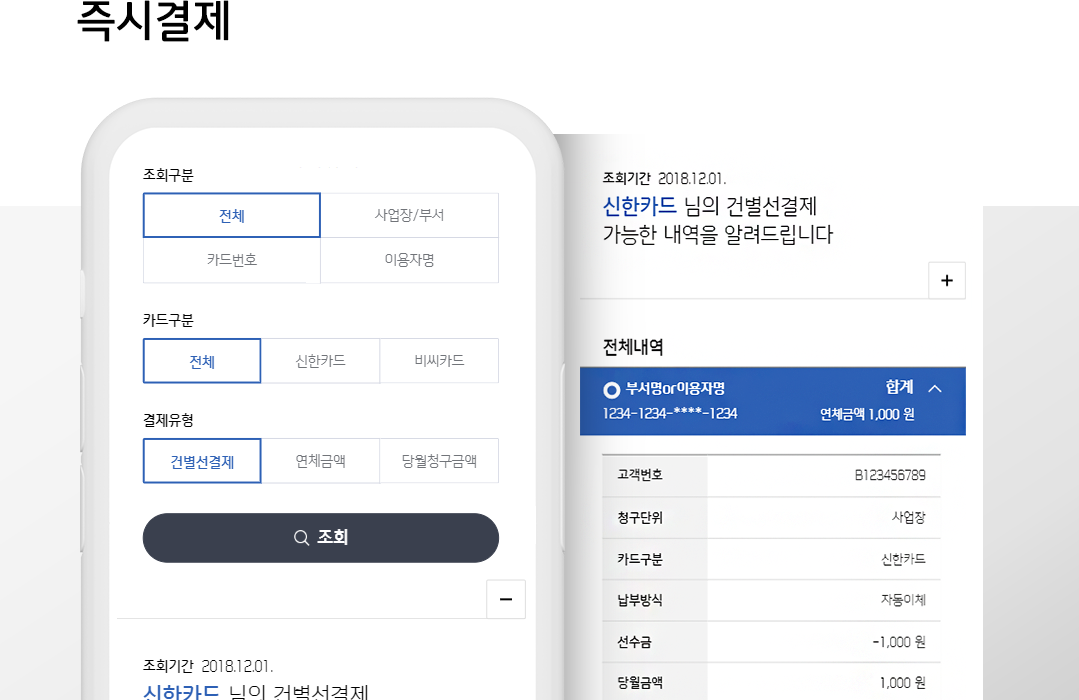Select 사업장/부서 inquiry option
Screen dimensions: 1079x700
[409, 215]
